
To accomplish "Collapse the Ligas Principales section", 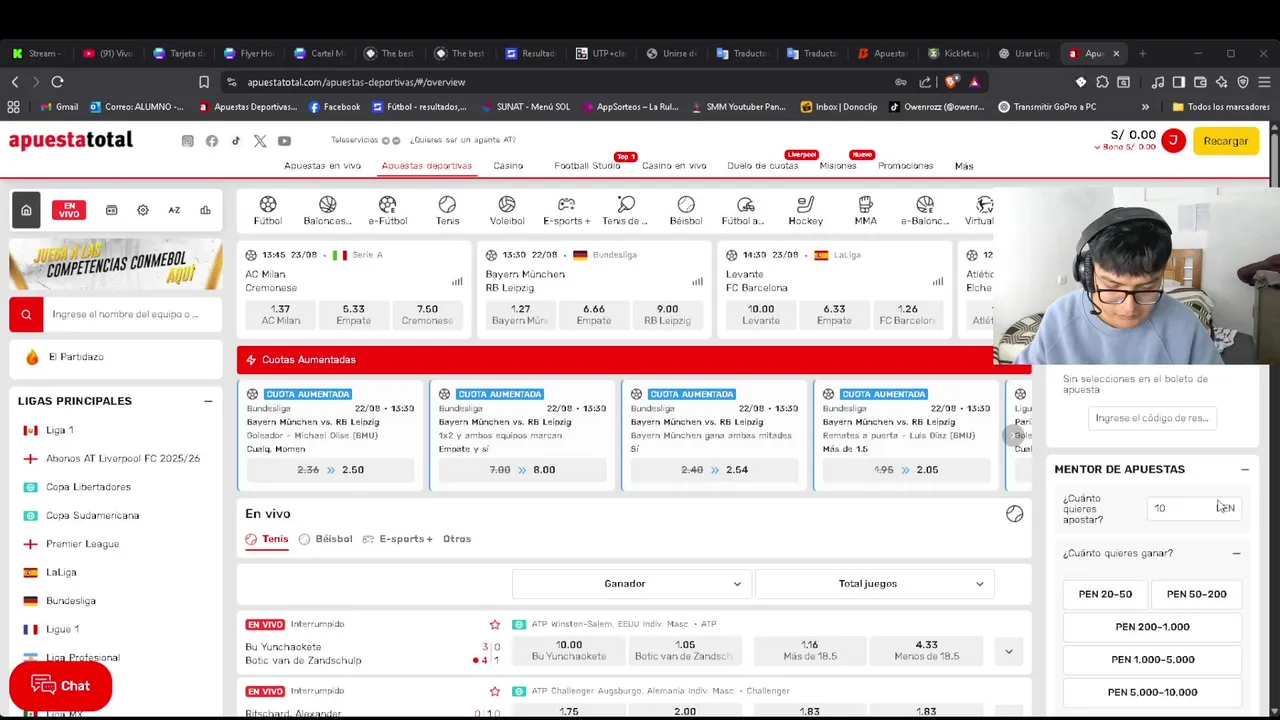I will coord(208,401).
